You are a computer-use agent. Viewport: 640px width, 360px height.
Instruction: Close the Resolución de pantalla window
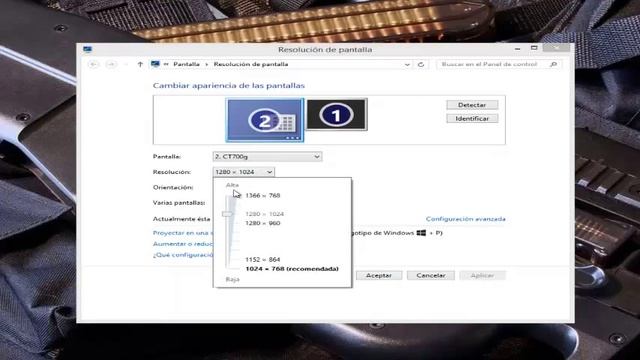[x=556, y=48]
